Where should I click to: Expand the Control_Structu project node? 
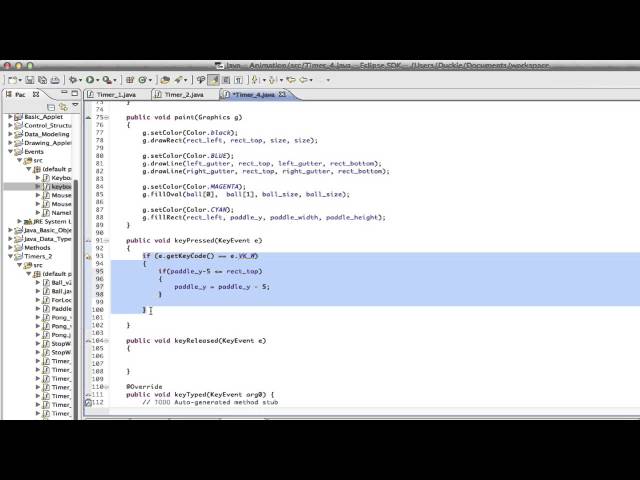[10, 126]
